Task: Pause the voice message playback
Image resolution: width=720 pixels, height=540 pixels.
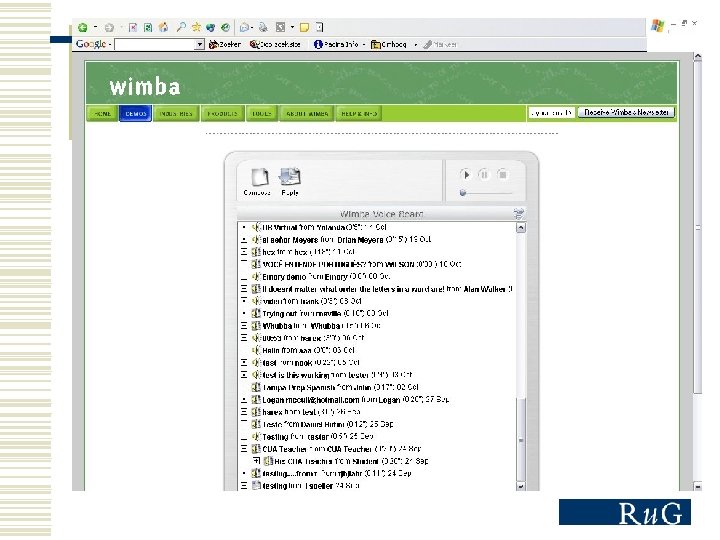Action: click(484, 175)
